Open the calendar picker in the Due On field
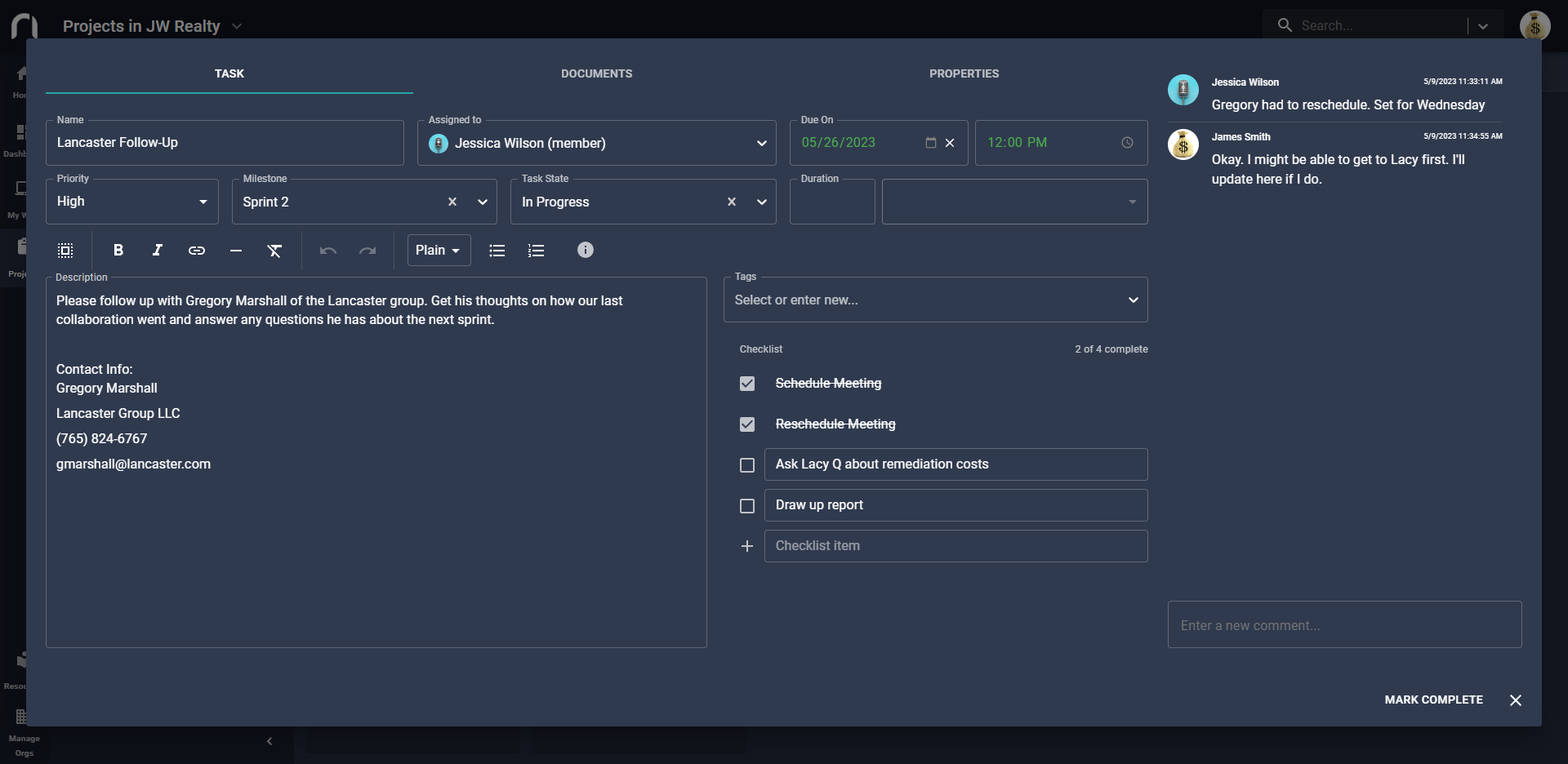The height and width of the screenshot is (764, 1568). pos(930,143)
